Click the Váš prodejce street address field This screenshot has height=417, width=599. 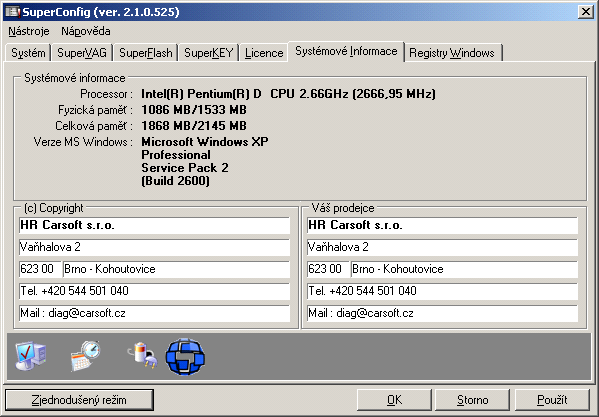tap(442, 247)
